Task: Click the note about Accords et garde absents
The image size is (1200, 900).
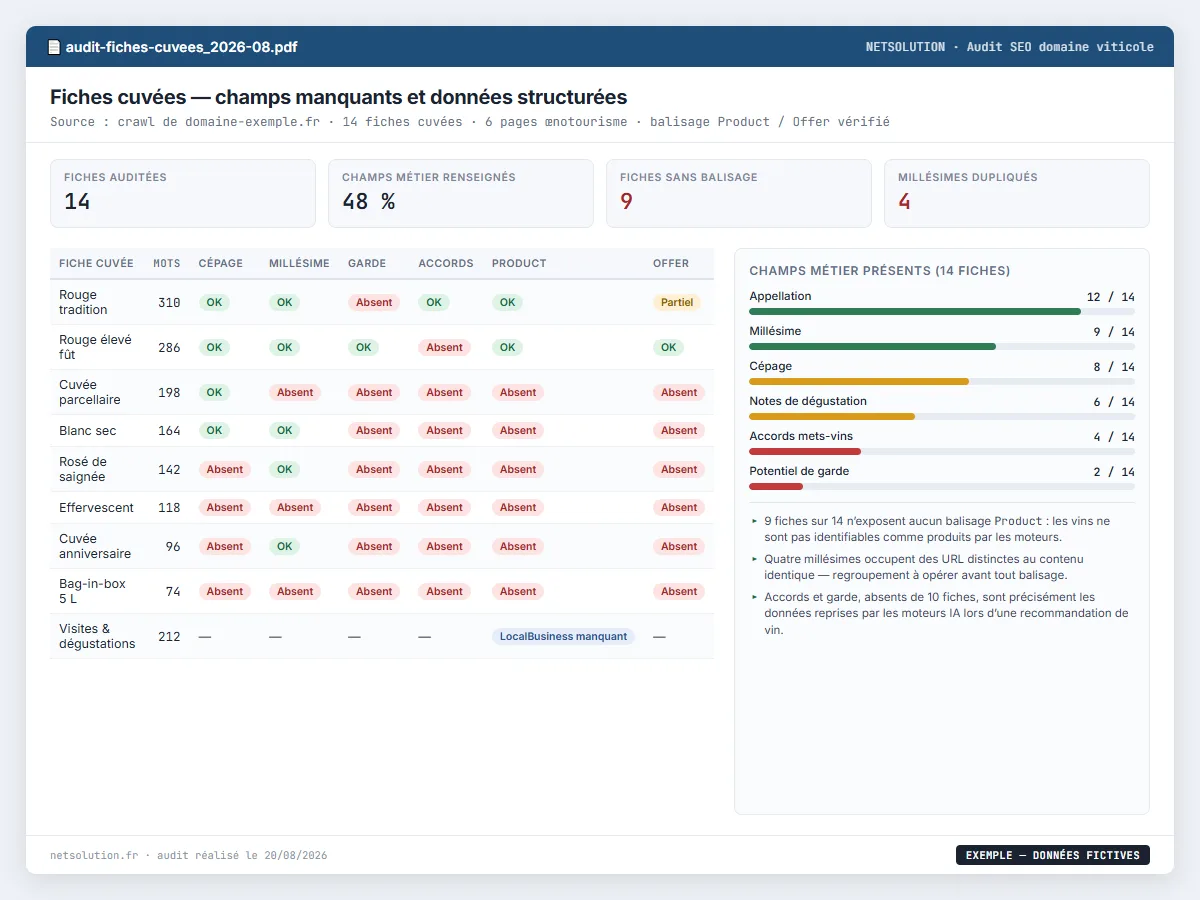Action: click(x=940, y=613)
